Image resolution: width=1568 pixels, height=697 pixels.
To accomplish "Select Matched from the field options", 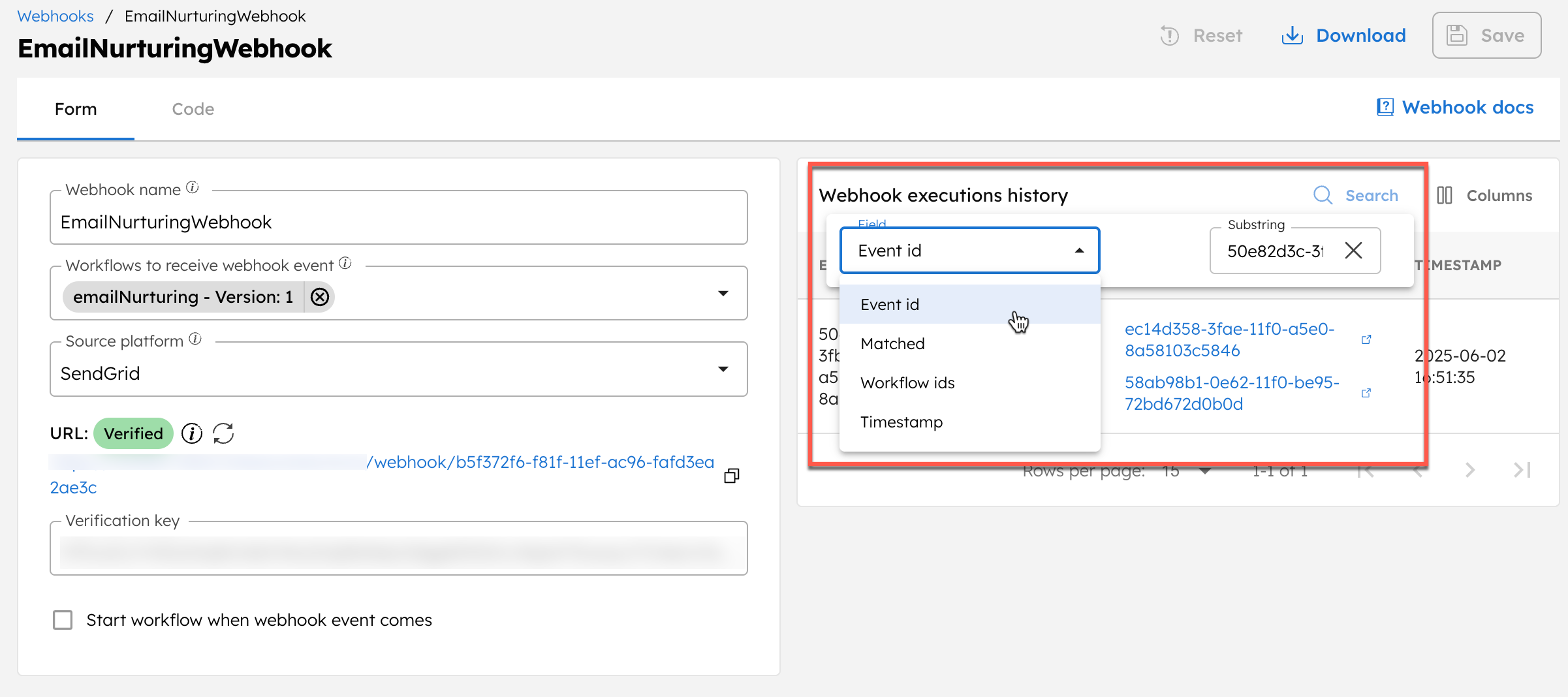I will point(892,343).
